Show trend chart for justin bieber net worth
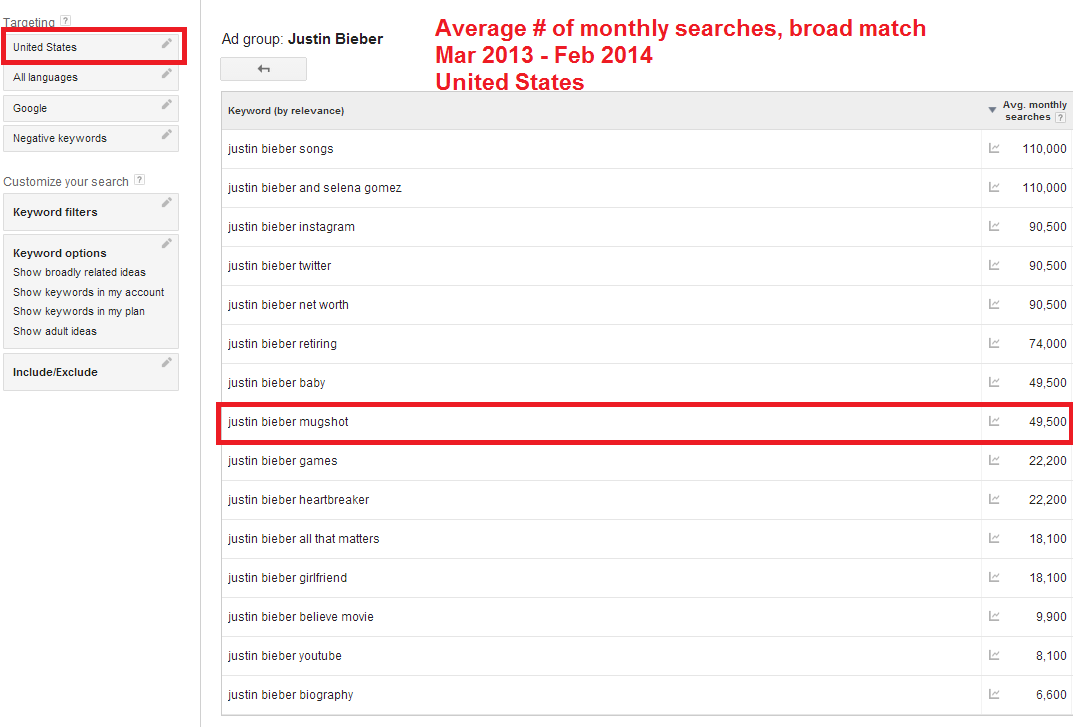 pyautogui.click(x=994, y=304)
